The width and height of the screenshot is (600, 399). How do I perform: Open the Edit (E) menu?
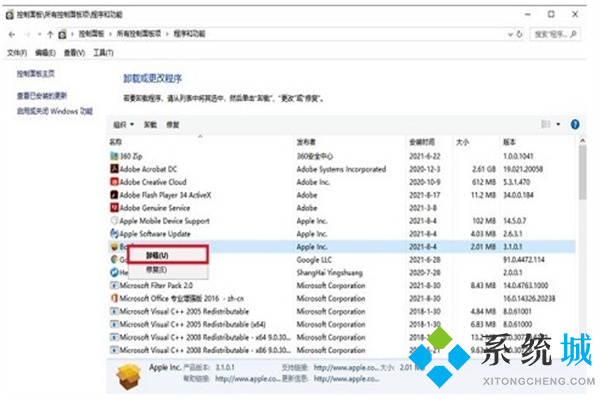[46, 53]
